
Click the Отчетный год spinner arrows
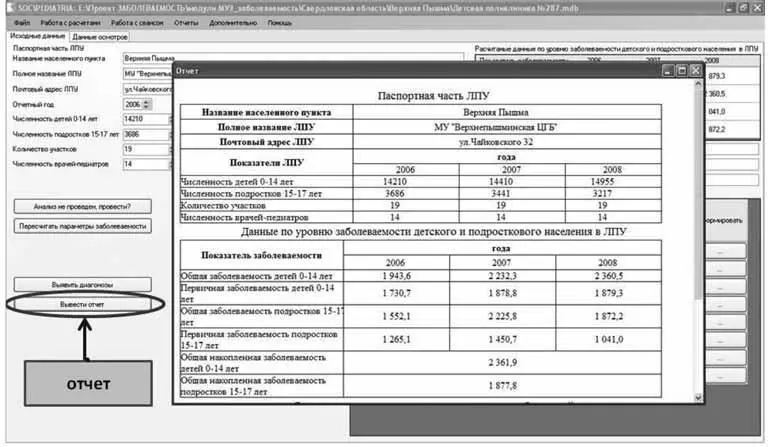click(x=147, y=104)
